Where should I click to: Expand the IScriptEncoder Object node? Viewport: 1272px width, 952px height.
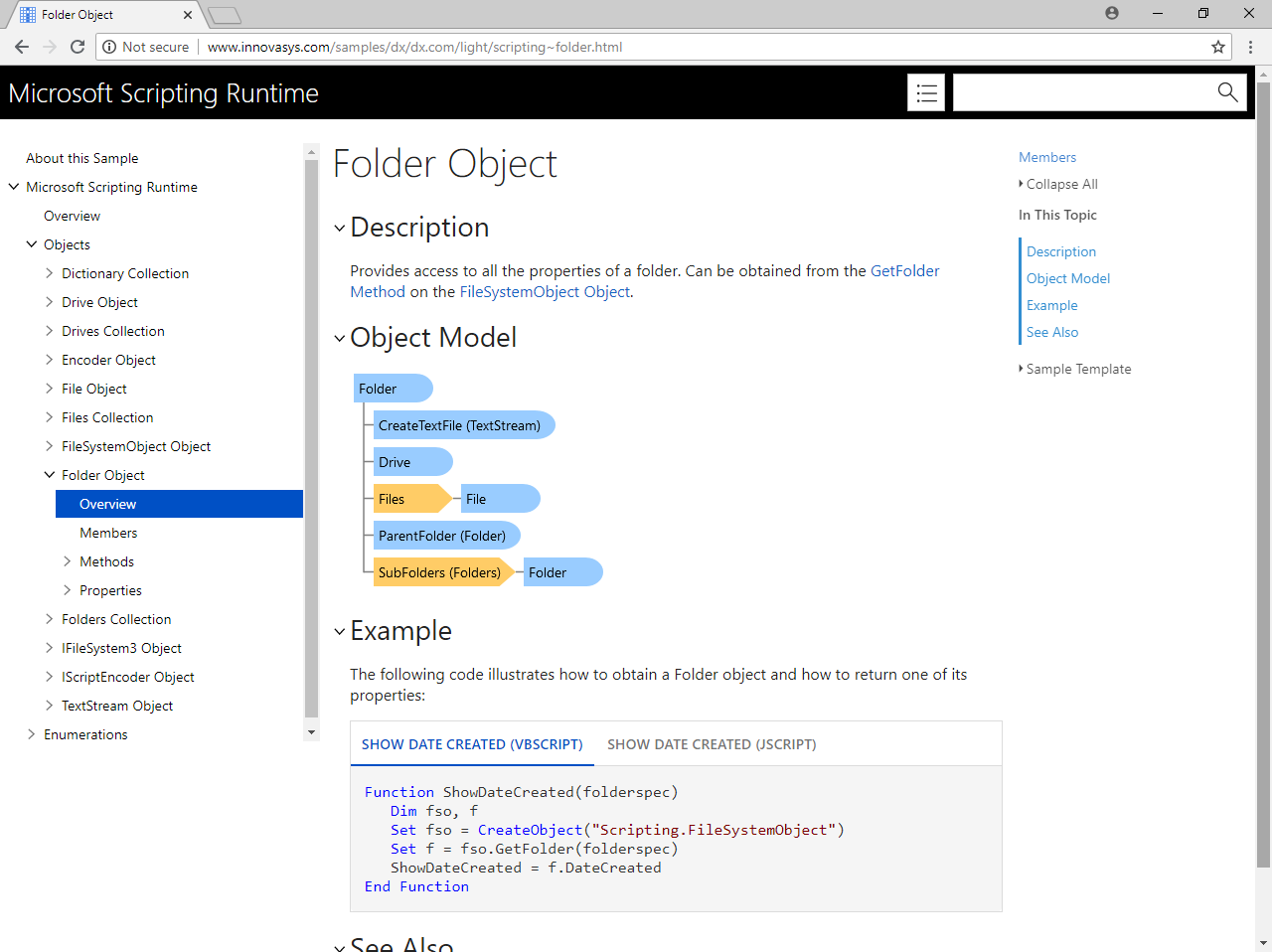(x=50, y=677)
